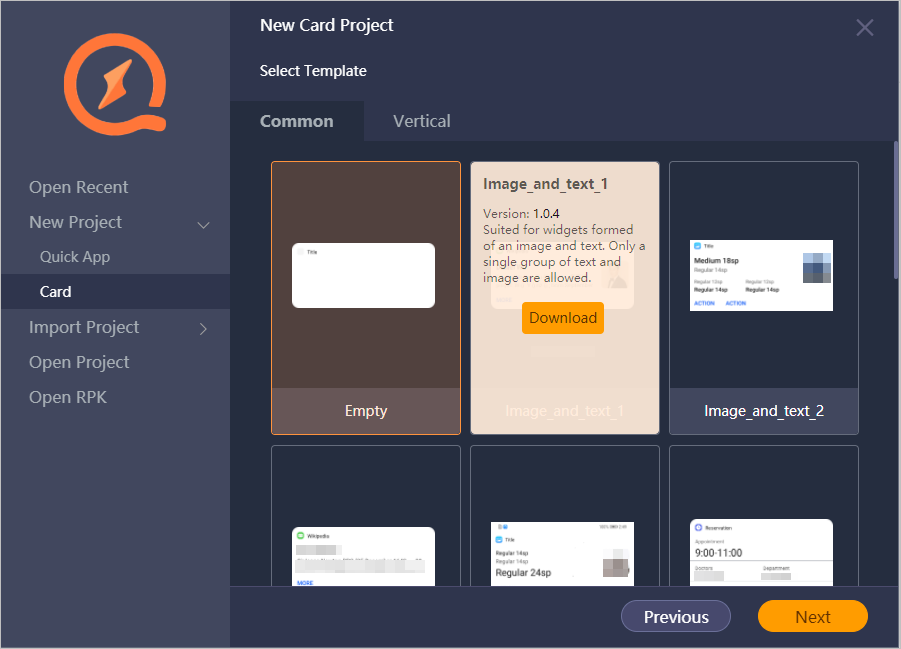Select the Regular 24sp card template
901x649 pixels.
point(565,516)
